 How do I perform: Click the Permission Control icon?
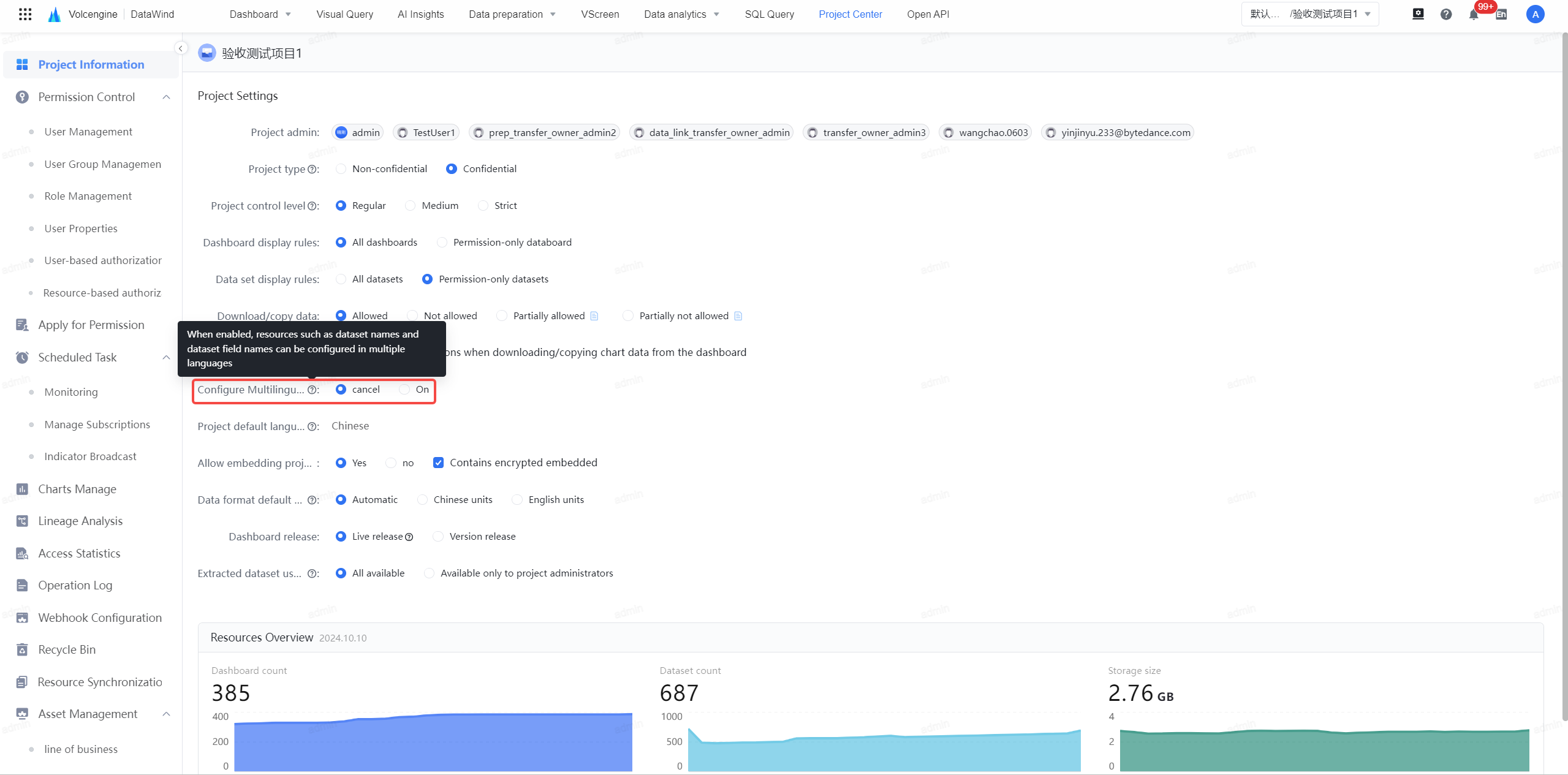point(22,97)
